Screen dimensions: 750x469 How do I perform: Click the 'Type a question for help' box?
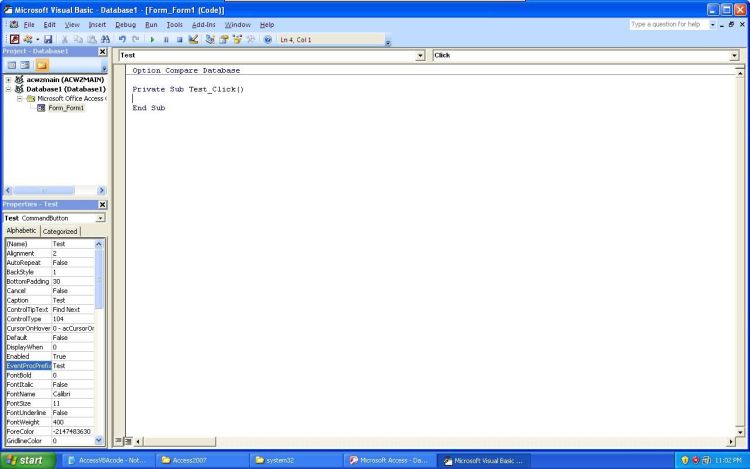point(669,24)
